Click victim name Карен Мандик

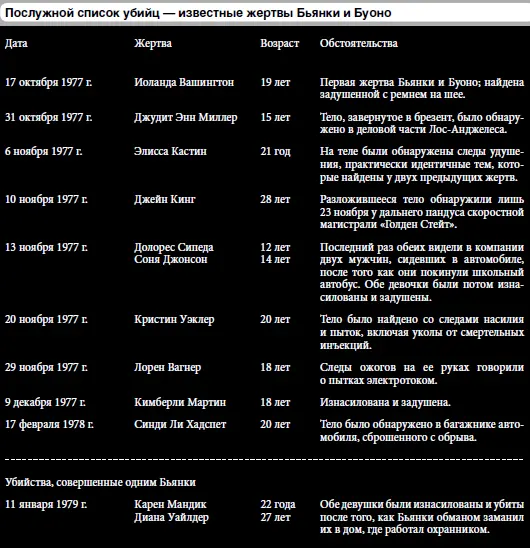170,505
